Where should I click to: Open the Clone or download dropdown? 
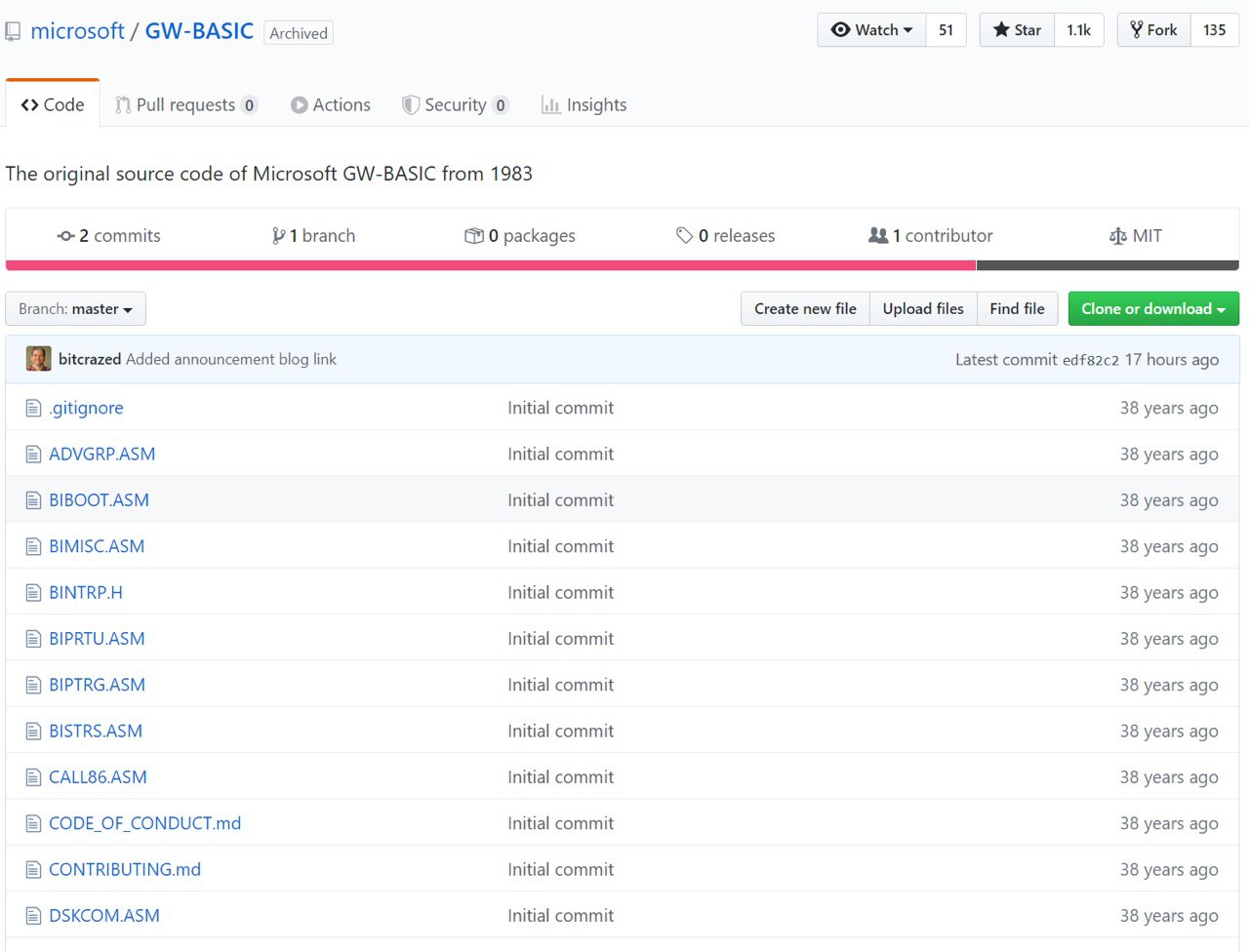pyautogui.click(x=1152, y=309)
